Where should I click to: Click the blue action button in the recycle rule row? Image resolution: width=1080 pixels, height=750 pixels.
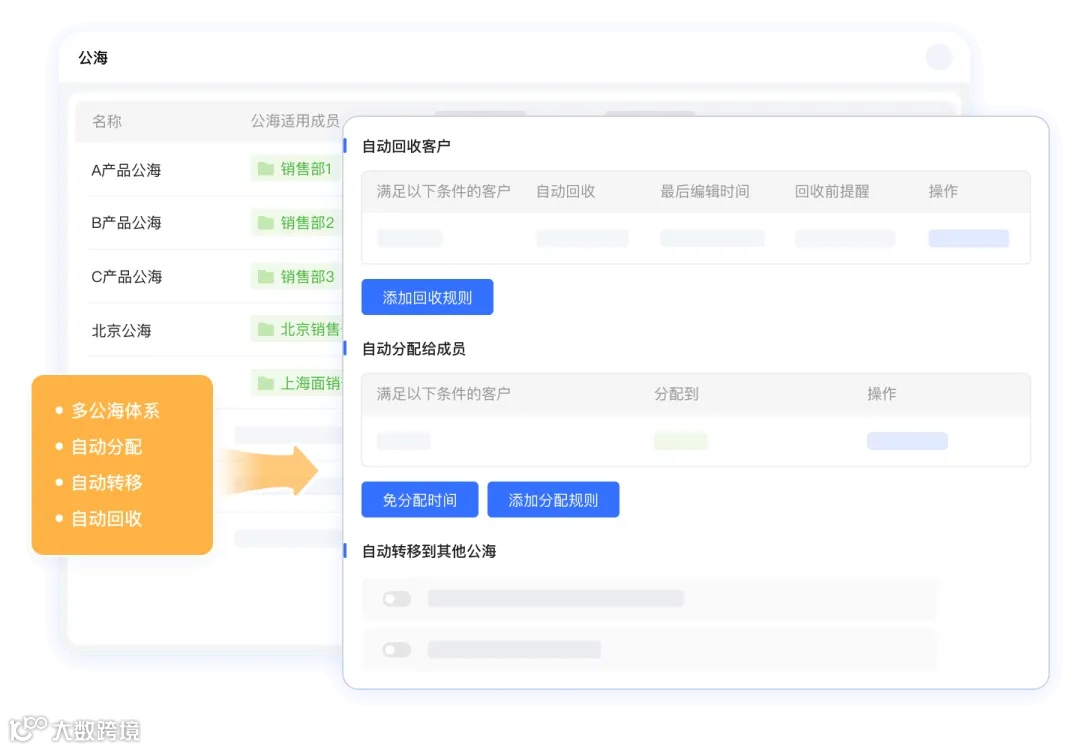pos(967,237)
